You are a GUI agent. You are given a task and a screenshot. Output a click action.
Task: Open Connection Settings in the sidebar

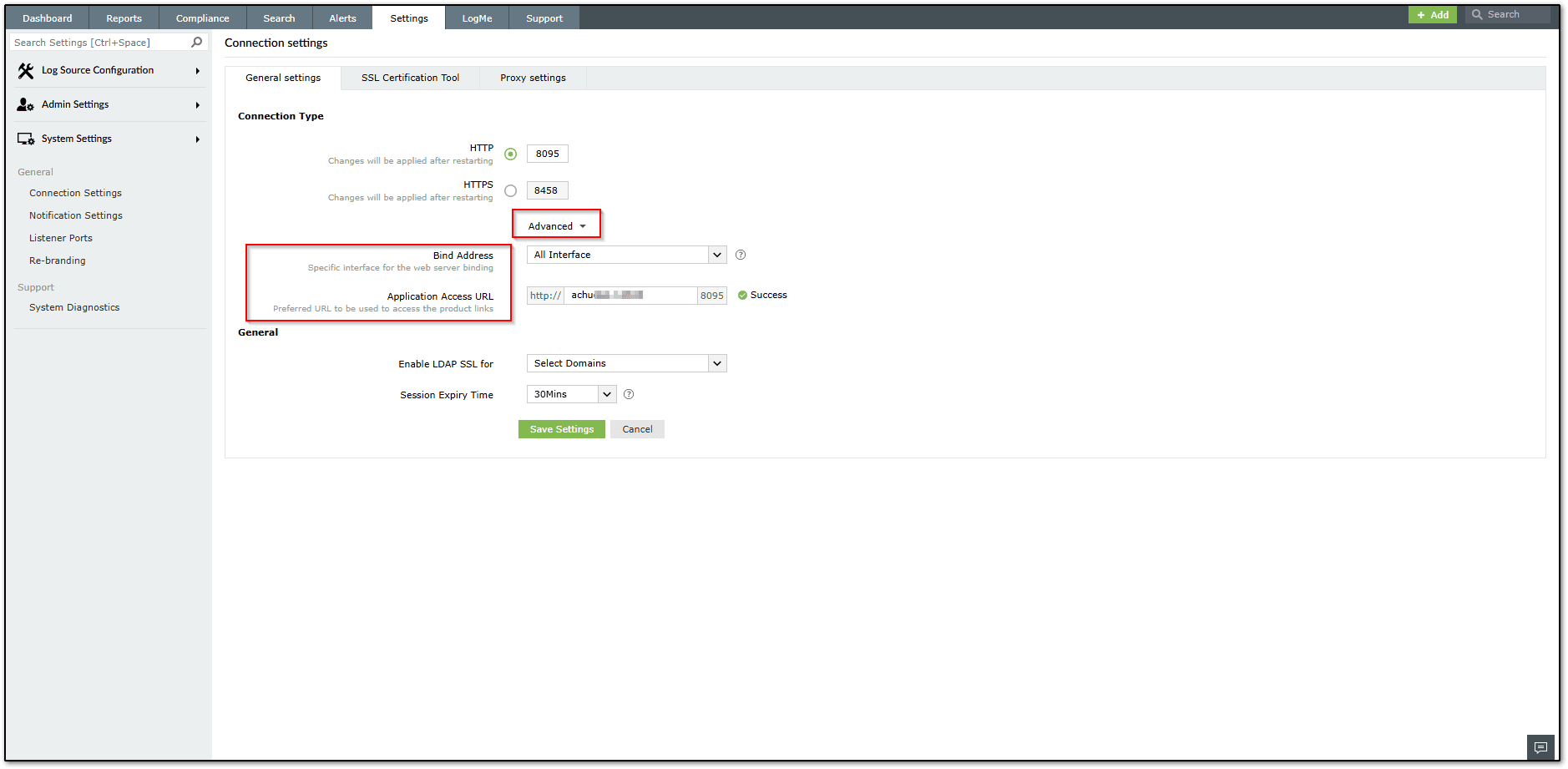click(x=75, y=193)
